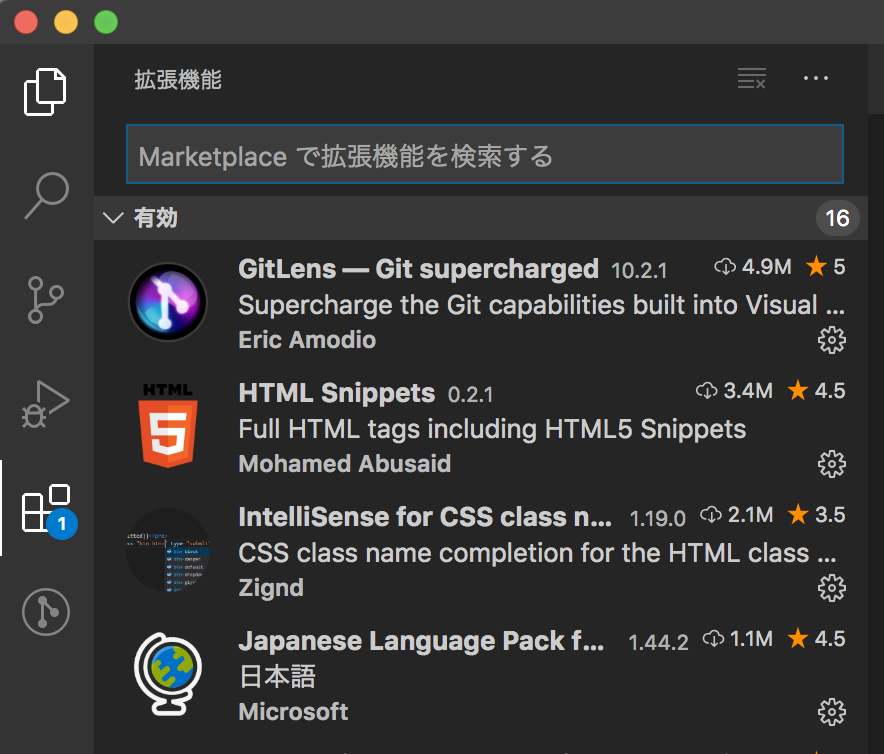Click the GitLens 5 star rating
Screen dimensions: 884x754
click(825, 266)
